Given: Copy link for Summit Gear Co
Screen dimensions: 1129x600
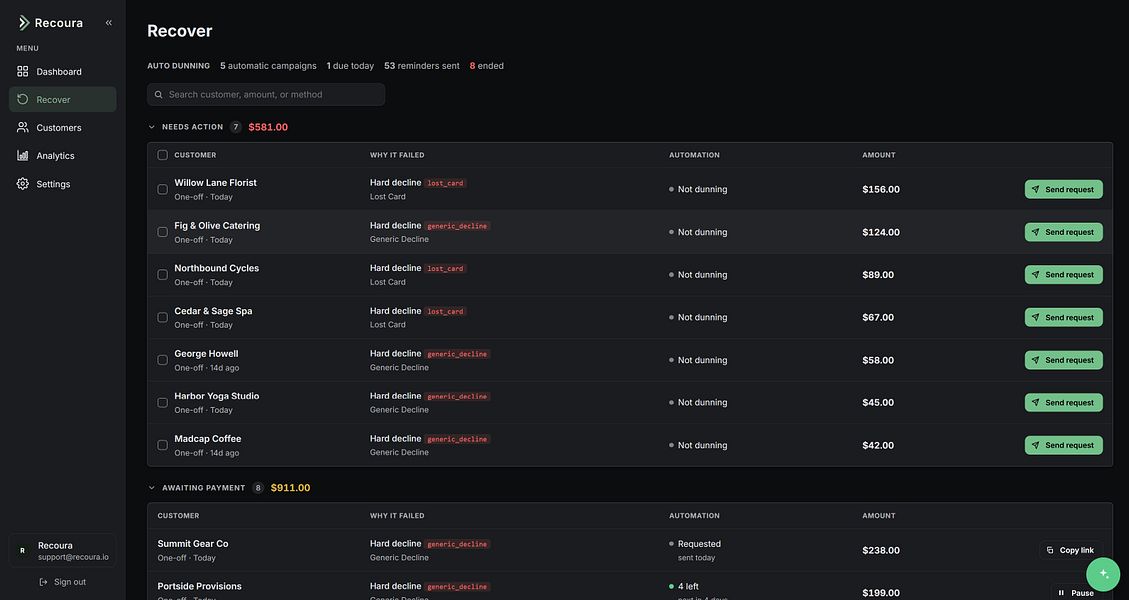Looking at the screenshot, I should pos(1070,550).
